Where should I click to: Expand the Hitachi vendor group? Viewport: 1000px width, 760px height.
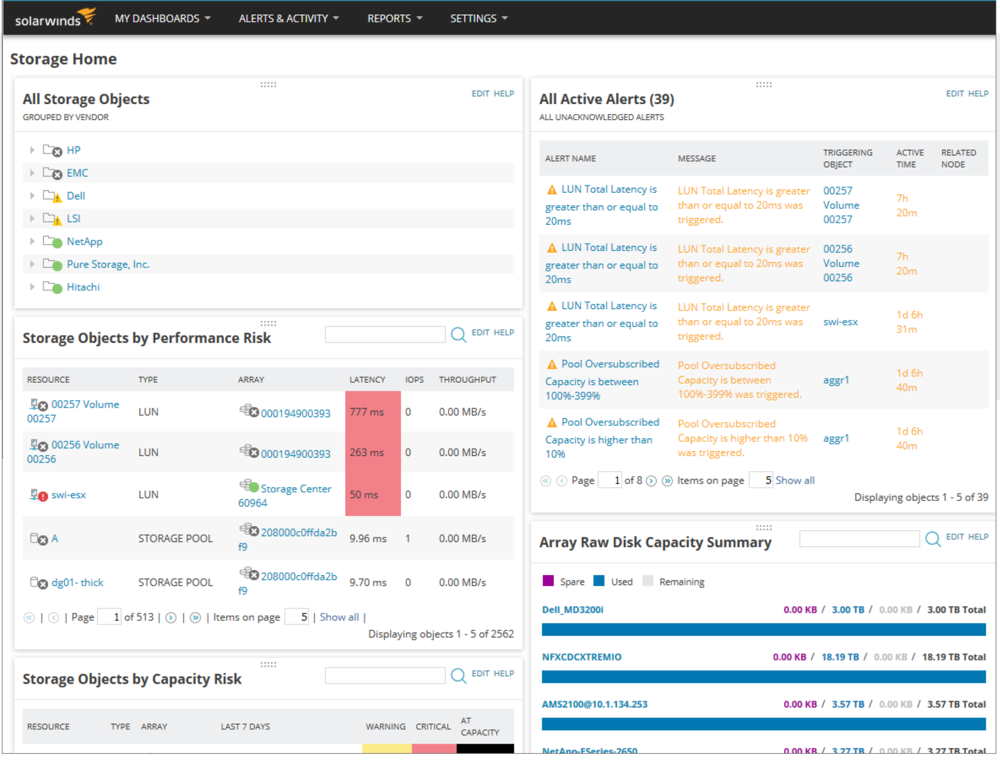tap(32, 288)
